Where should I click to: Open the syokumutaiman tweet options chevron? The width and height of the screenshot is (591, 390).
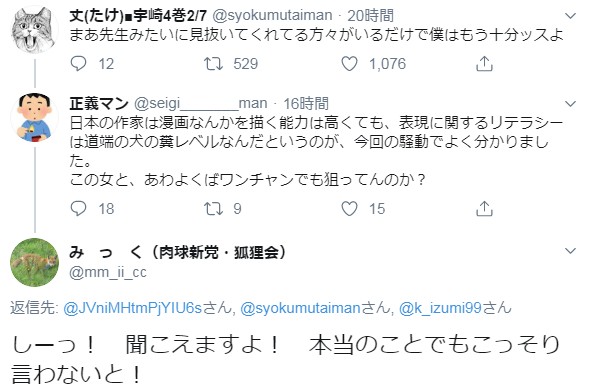[571, 16]
